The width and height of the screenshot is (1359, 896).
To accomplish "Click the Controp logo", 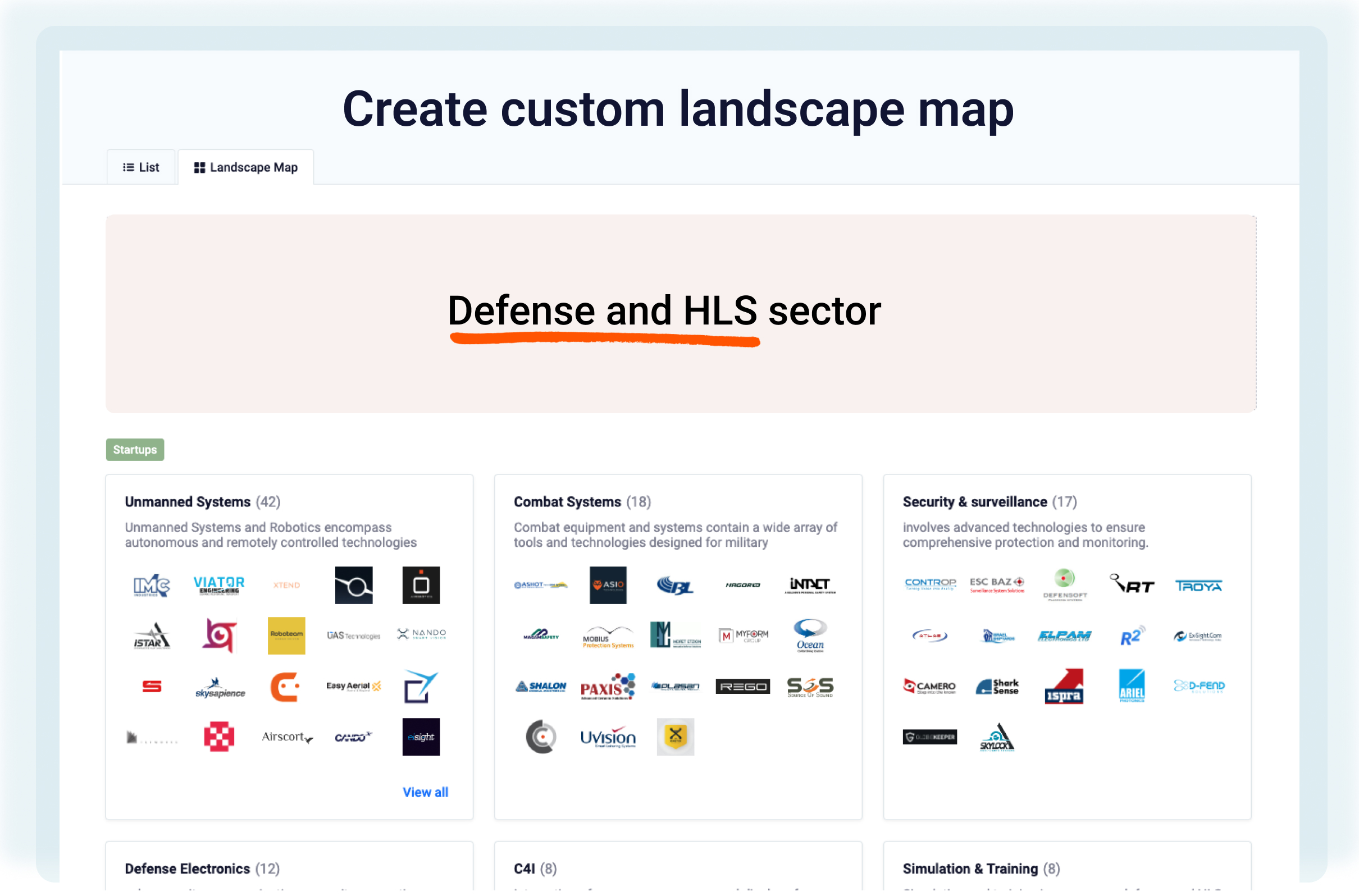I will pos(931,584).
